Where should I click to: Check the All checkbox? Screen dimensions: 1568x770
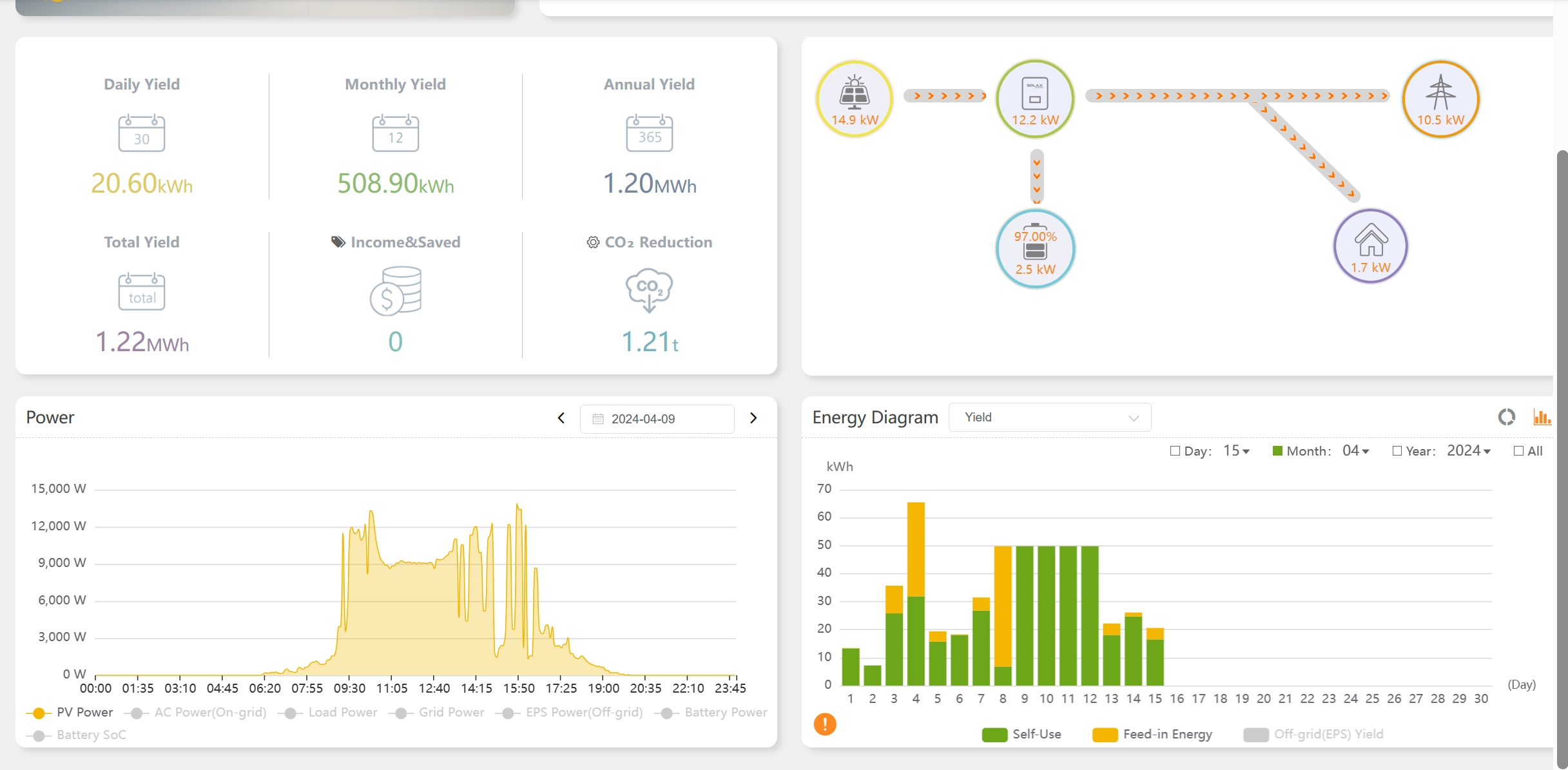click(1518, 451)
